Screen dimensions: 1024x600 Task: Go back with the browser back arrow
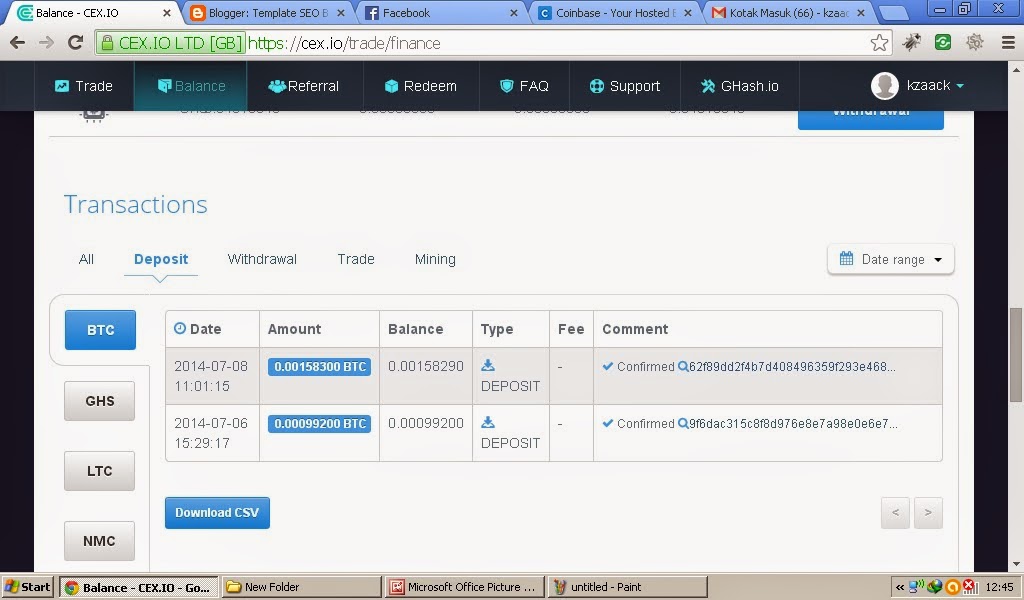point(18,43)
